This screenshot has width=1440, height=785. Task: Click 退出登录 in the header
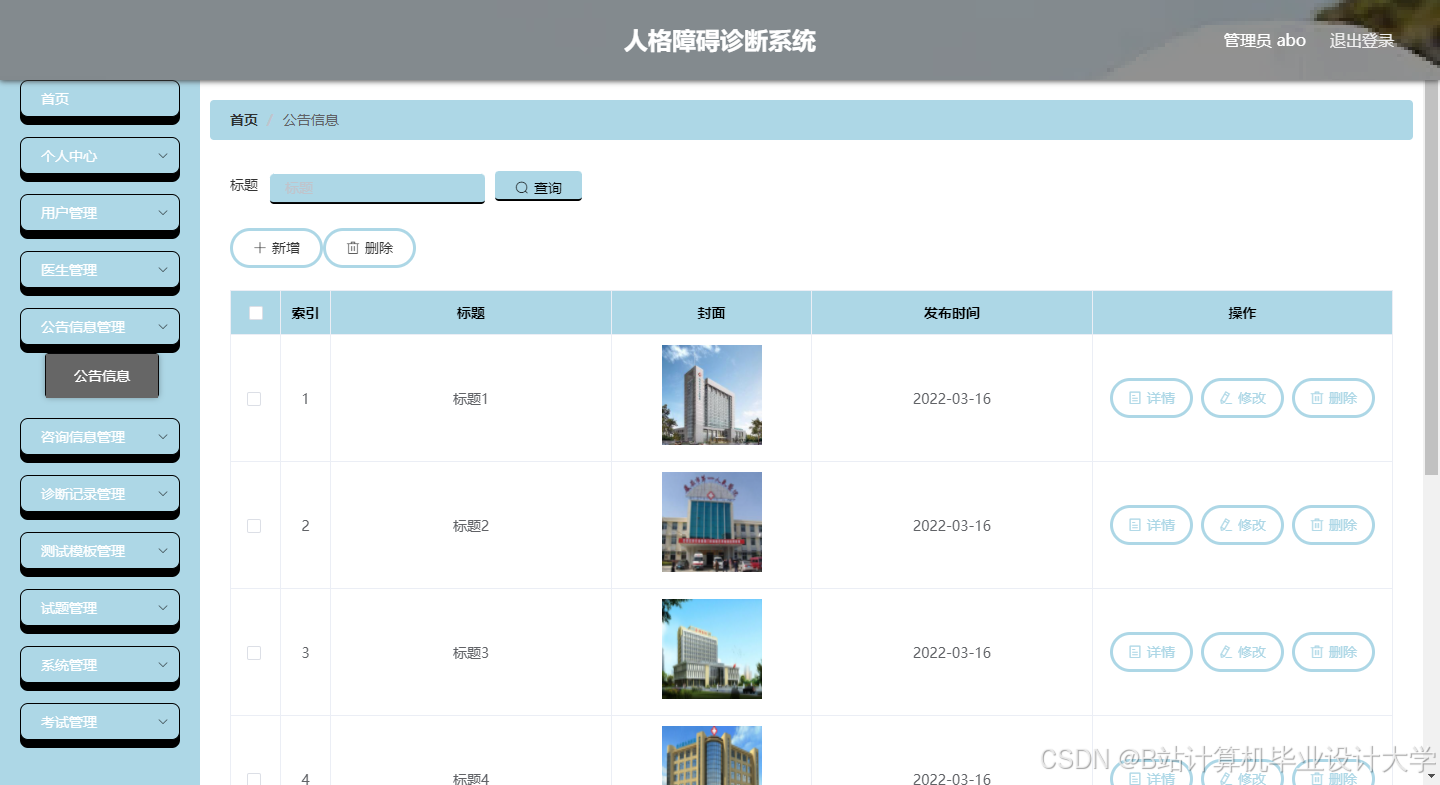click(1361, 41)
